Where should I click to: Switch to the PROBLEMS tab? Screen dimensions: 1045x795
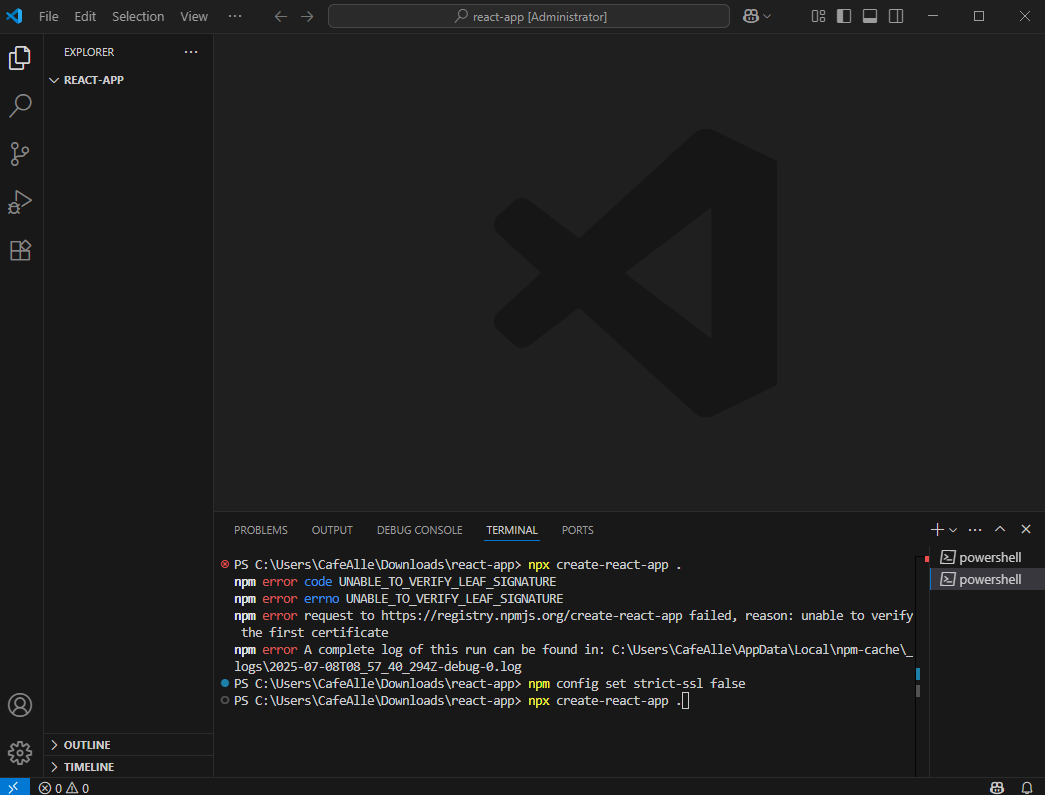261,530
